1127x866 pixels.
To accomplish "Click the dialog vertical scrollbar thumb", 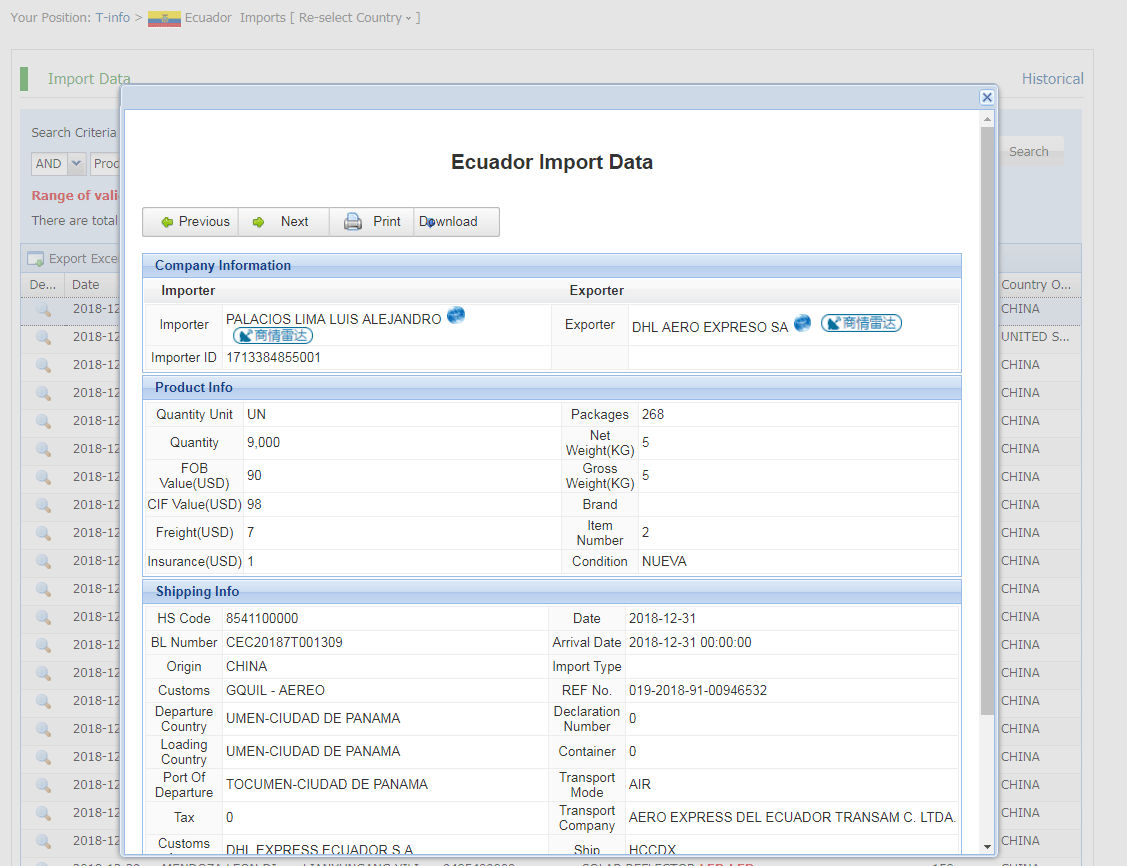I will tap(987, 420).
